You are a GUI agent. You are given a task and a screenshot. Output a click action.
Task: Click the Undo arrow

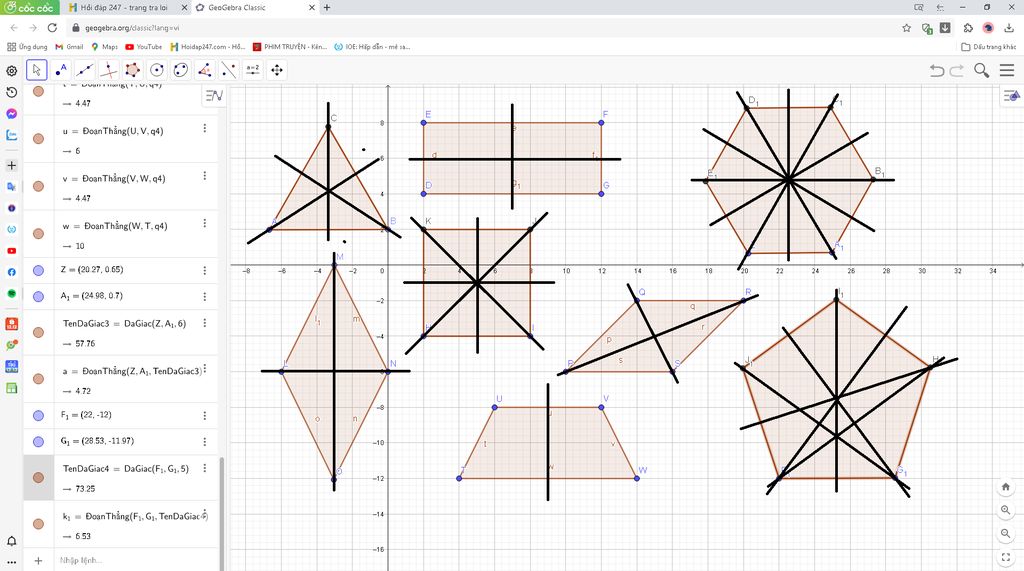point(937,71)
